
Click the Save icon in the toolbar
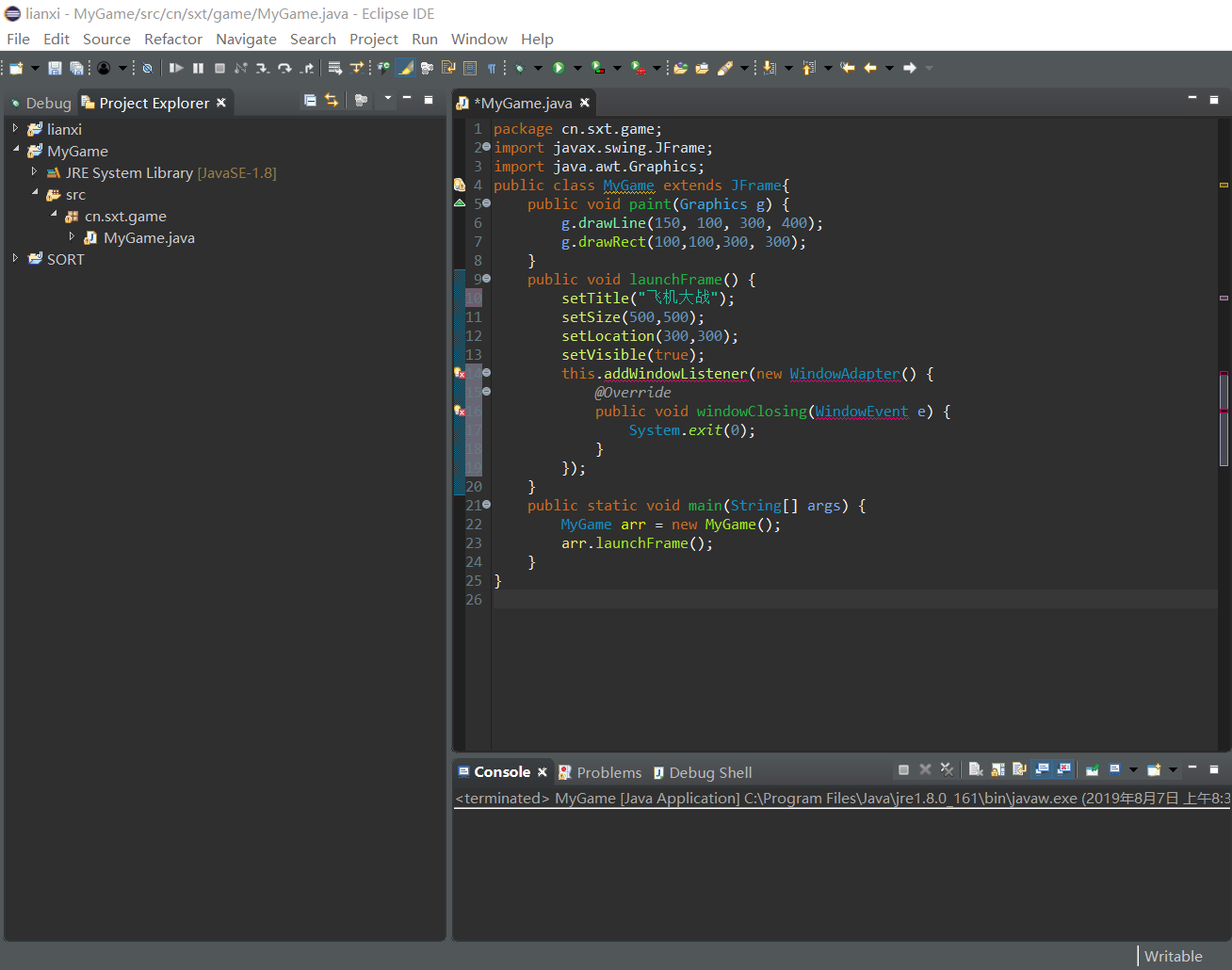55,68
